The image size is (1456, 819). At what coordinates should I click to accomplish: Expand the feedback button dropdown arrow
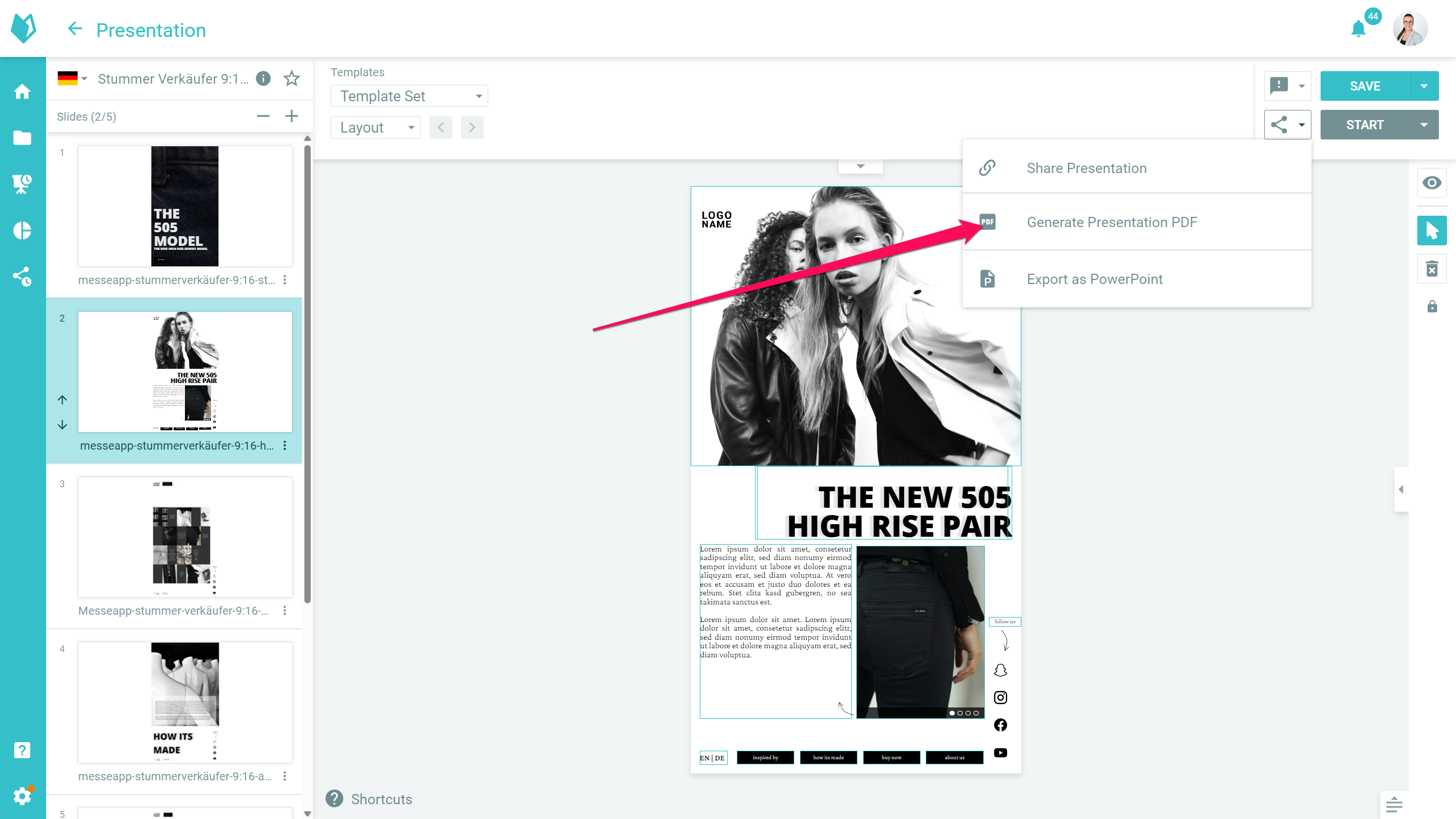pos(1302,86)
